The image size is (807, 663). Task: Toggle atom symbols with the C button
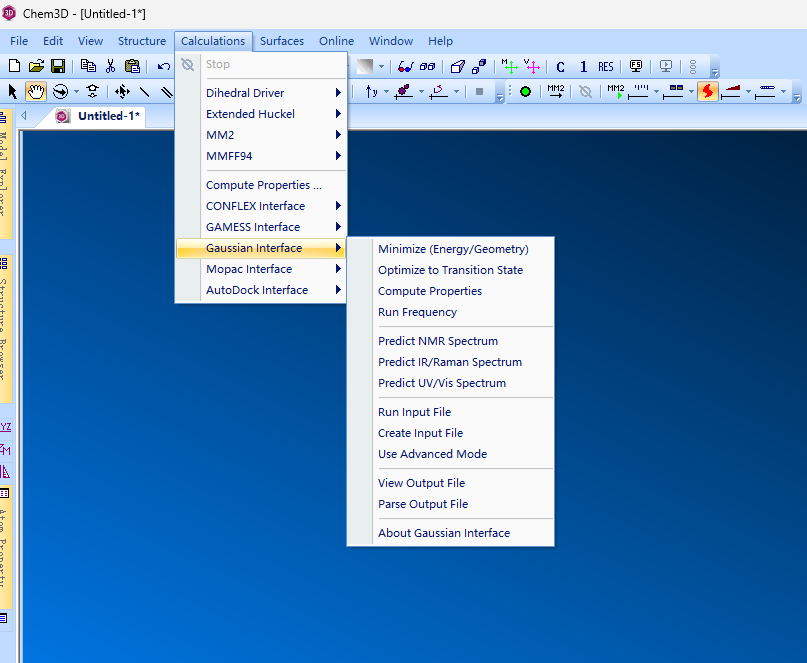[x=560, y=67]
